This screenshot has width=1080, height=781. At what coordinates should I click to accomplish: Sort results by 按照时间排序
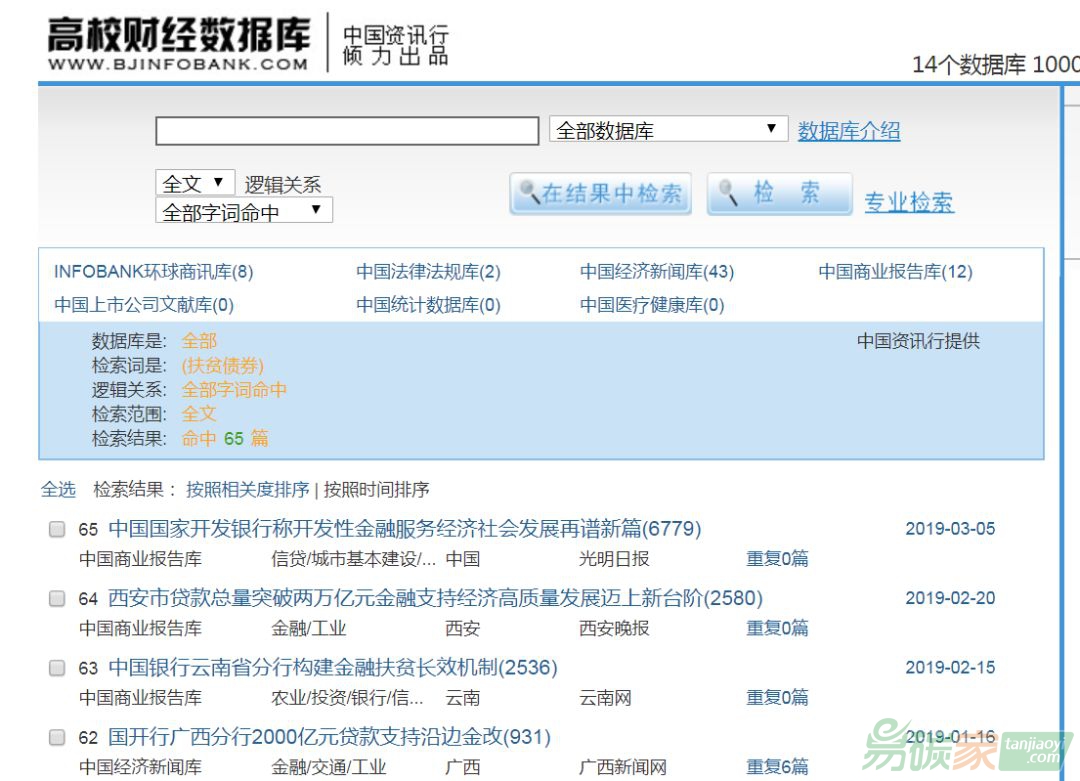[x=376, y=490]
